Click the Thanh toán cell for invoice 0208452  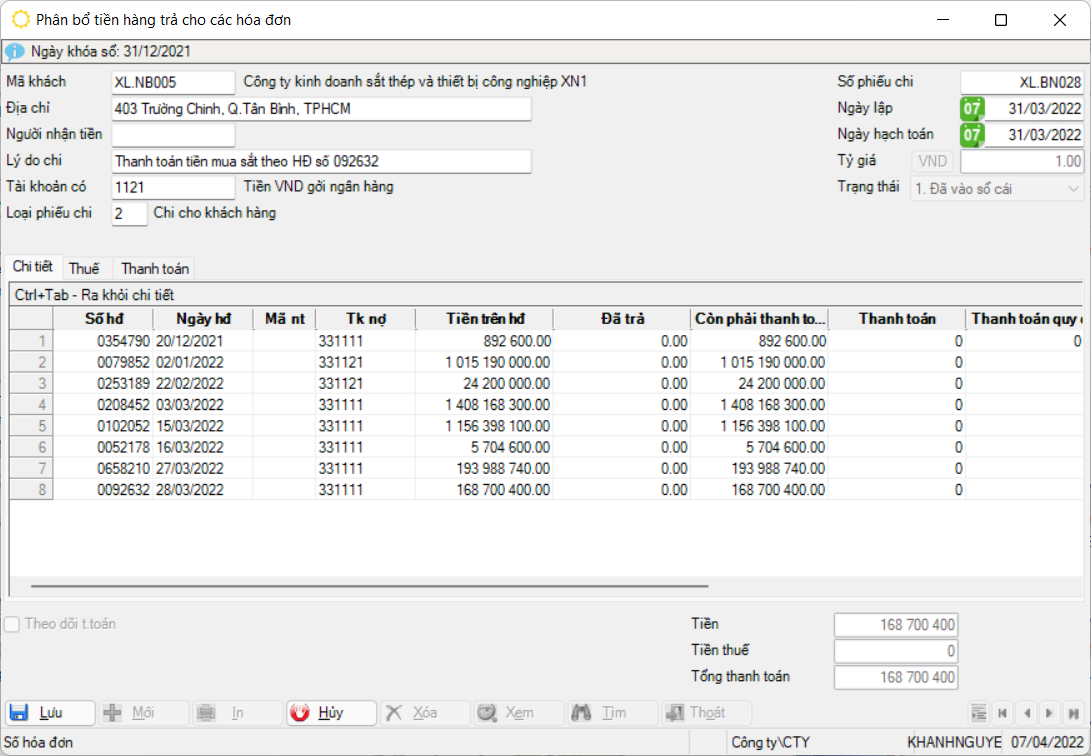[897, 405]
